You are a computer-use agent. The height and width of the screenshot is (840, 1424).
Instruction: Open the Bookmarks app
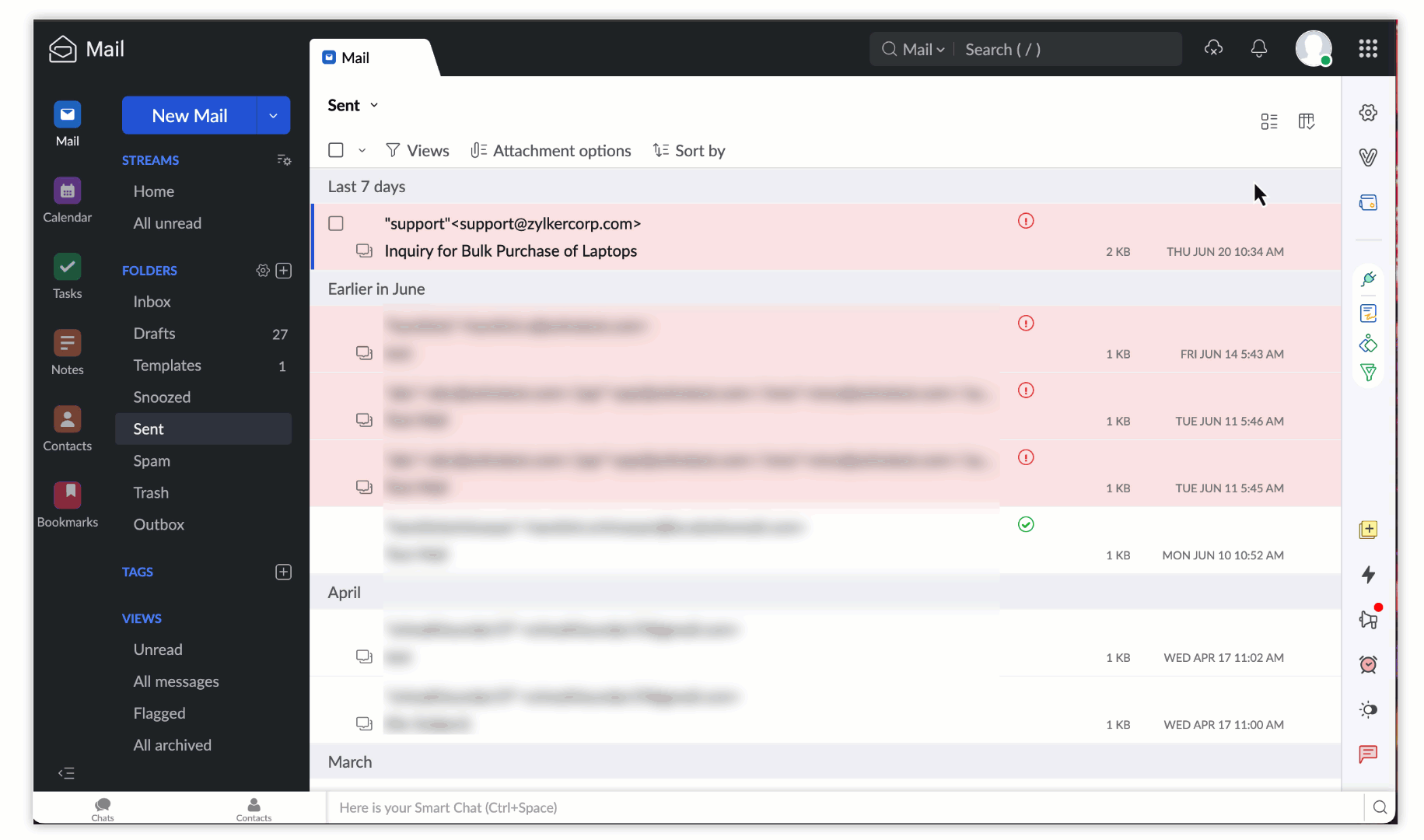click(x=68, y=495)
